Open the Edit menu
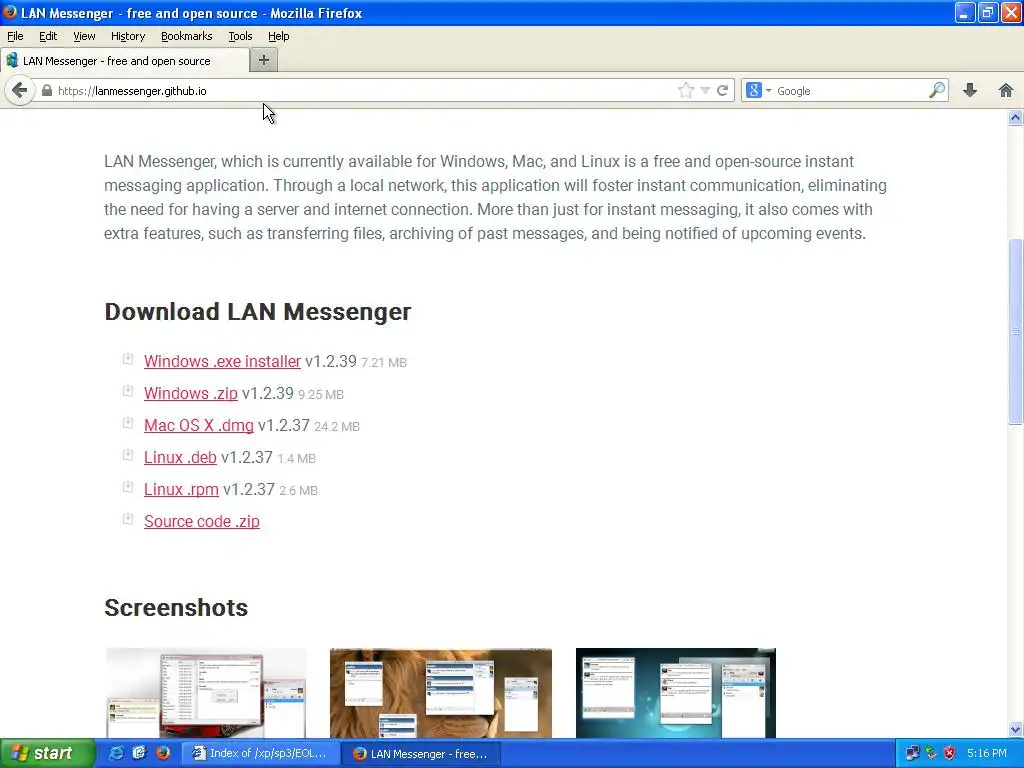Screen dimensions: 1024x768 tap(48, 36)
